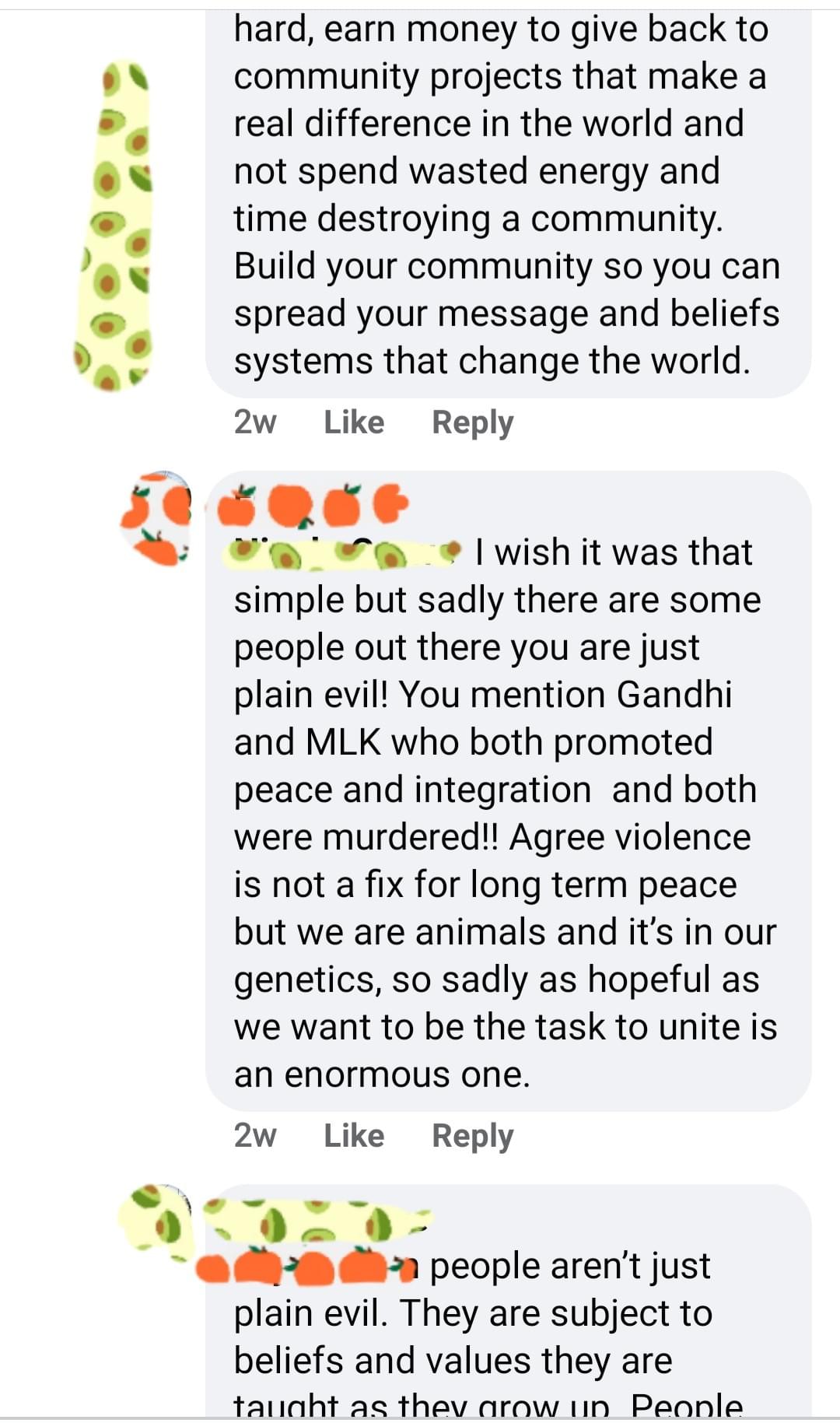
Task: Open the avocado-covered tagged name before 'I wish it was that'
Action: point(344,553)
